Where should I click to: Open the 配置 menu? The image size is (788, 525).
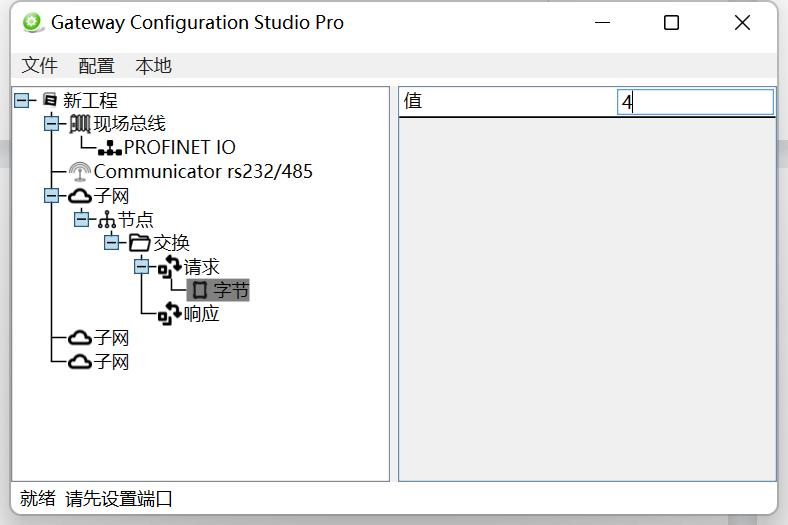coord(96,66)
